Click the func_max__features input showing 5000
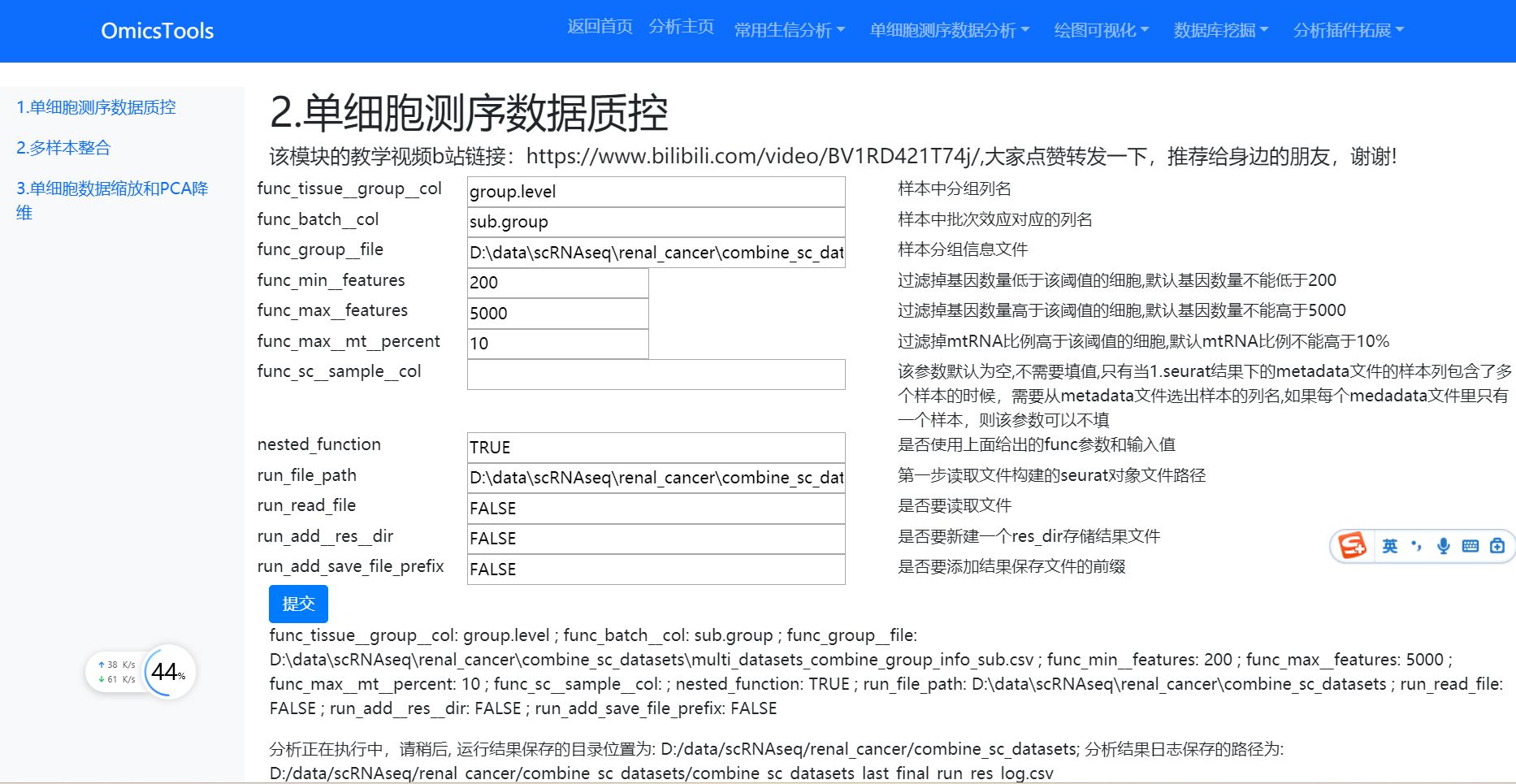The height and width of the screenshot is (784, 1516). tap(558, 314)
